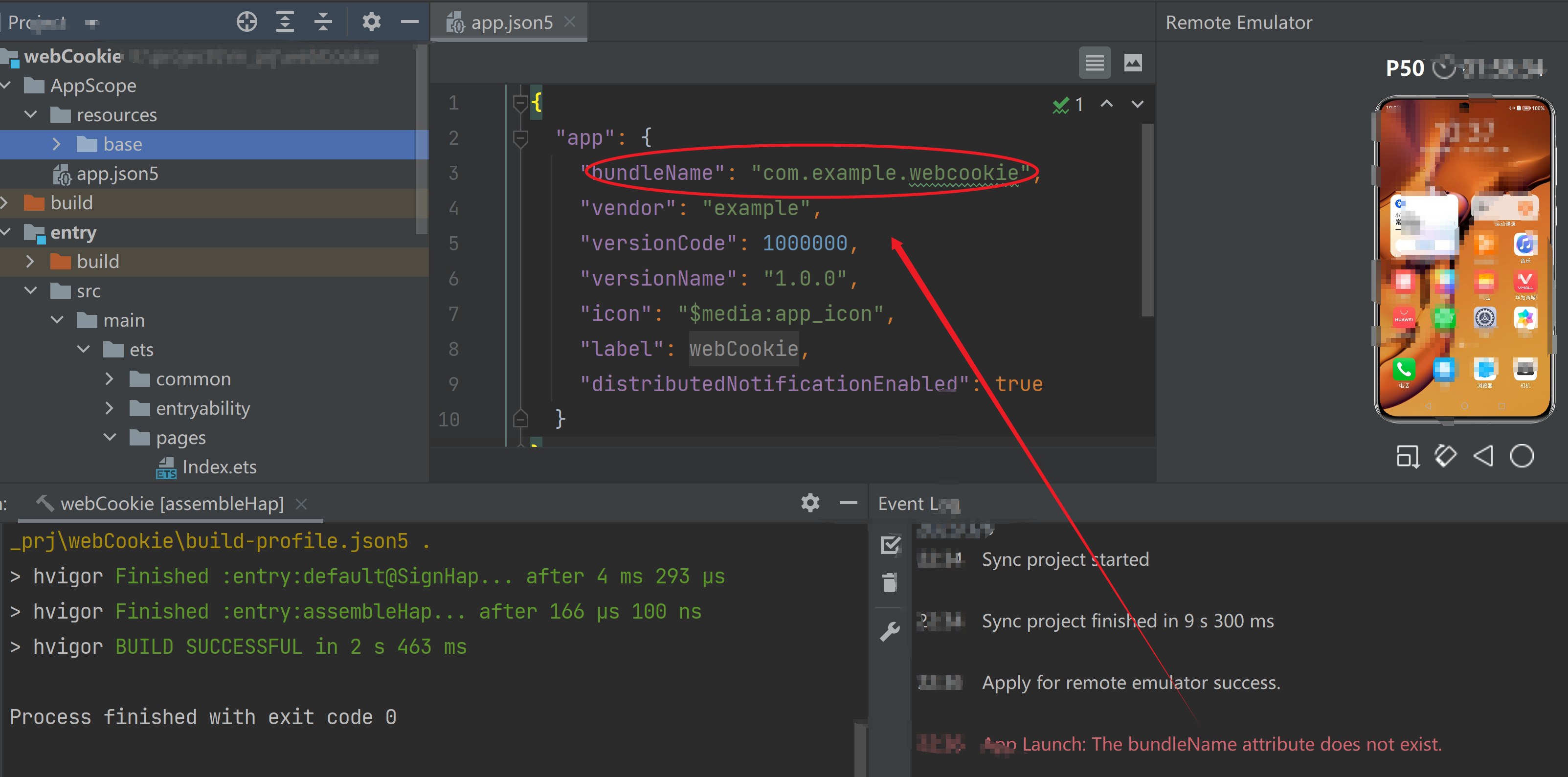Expand the entryability folder
This screenshot has width=1568, height=777.
click(110, 408)
